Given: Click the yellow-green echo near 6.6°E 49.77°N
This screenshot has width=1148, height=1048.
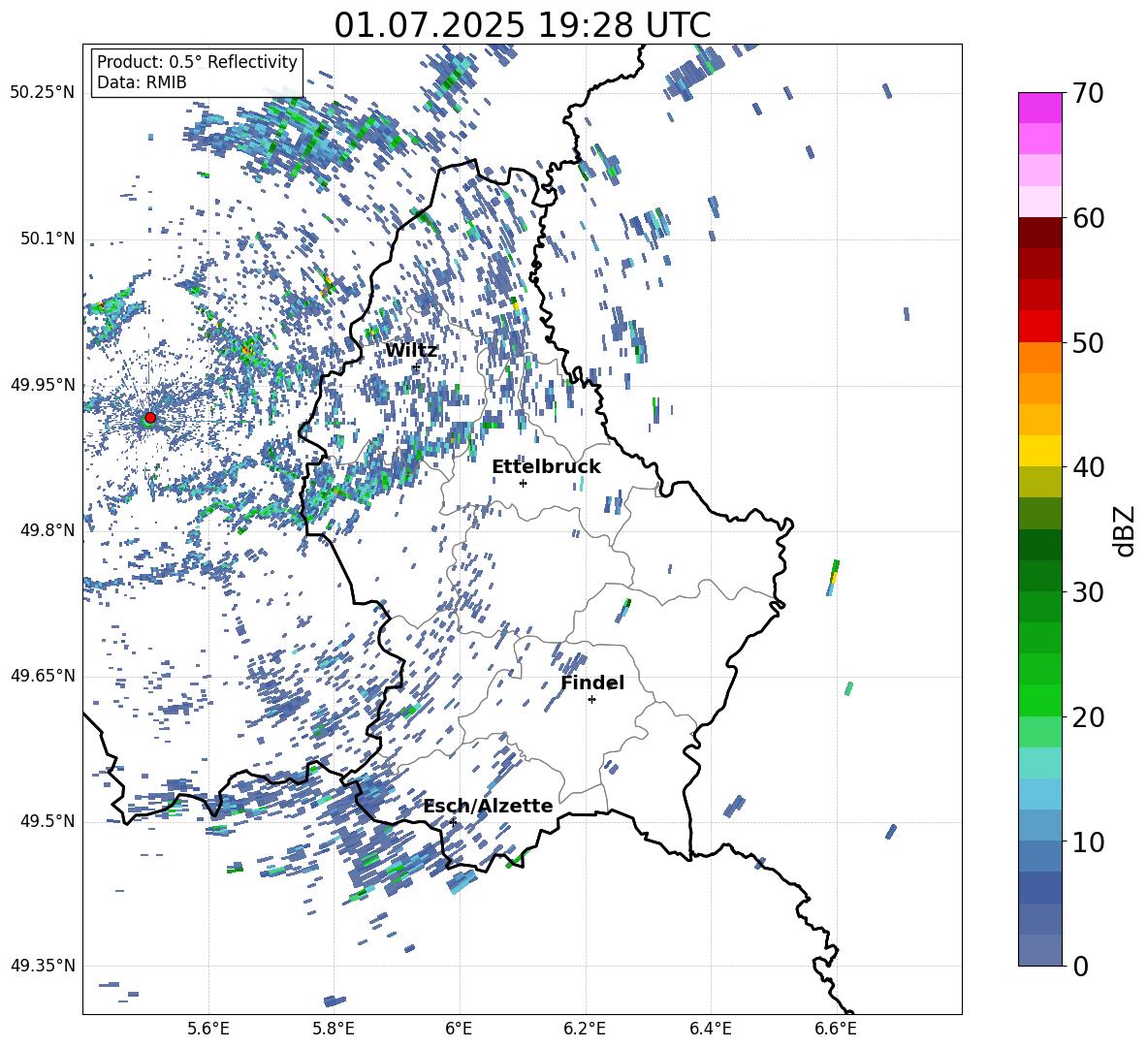Looking at the screenshot, I should pyautogui.click(x=833, y=578).
